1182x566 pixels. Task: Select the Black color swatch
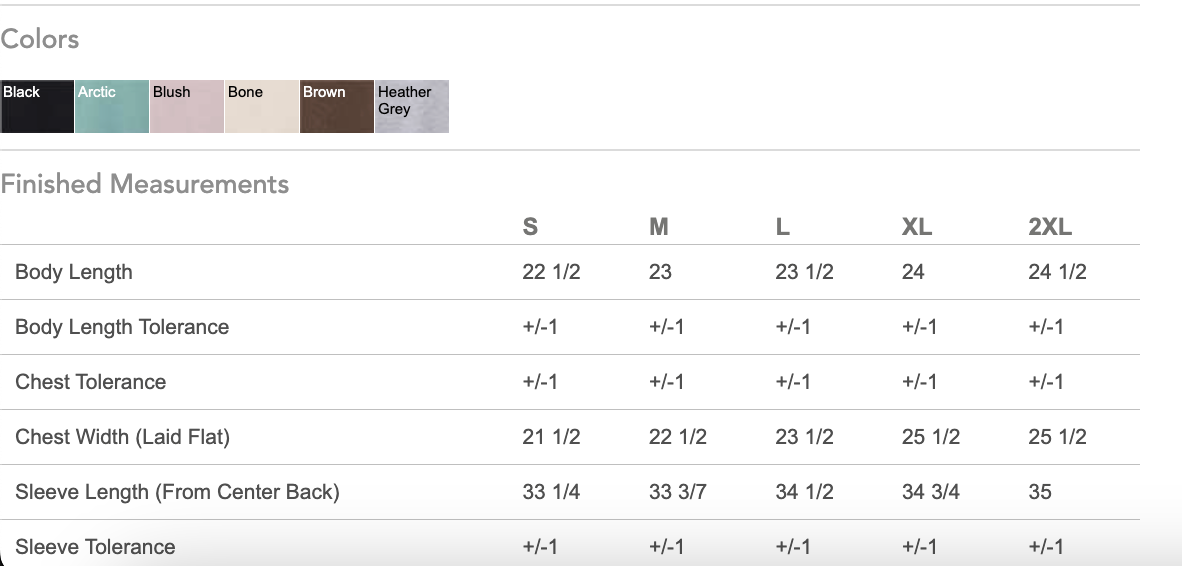(x=37, y=107)
